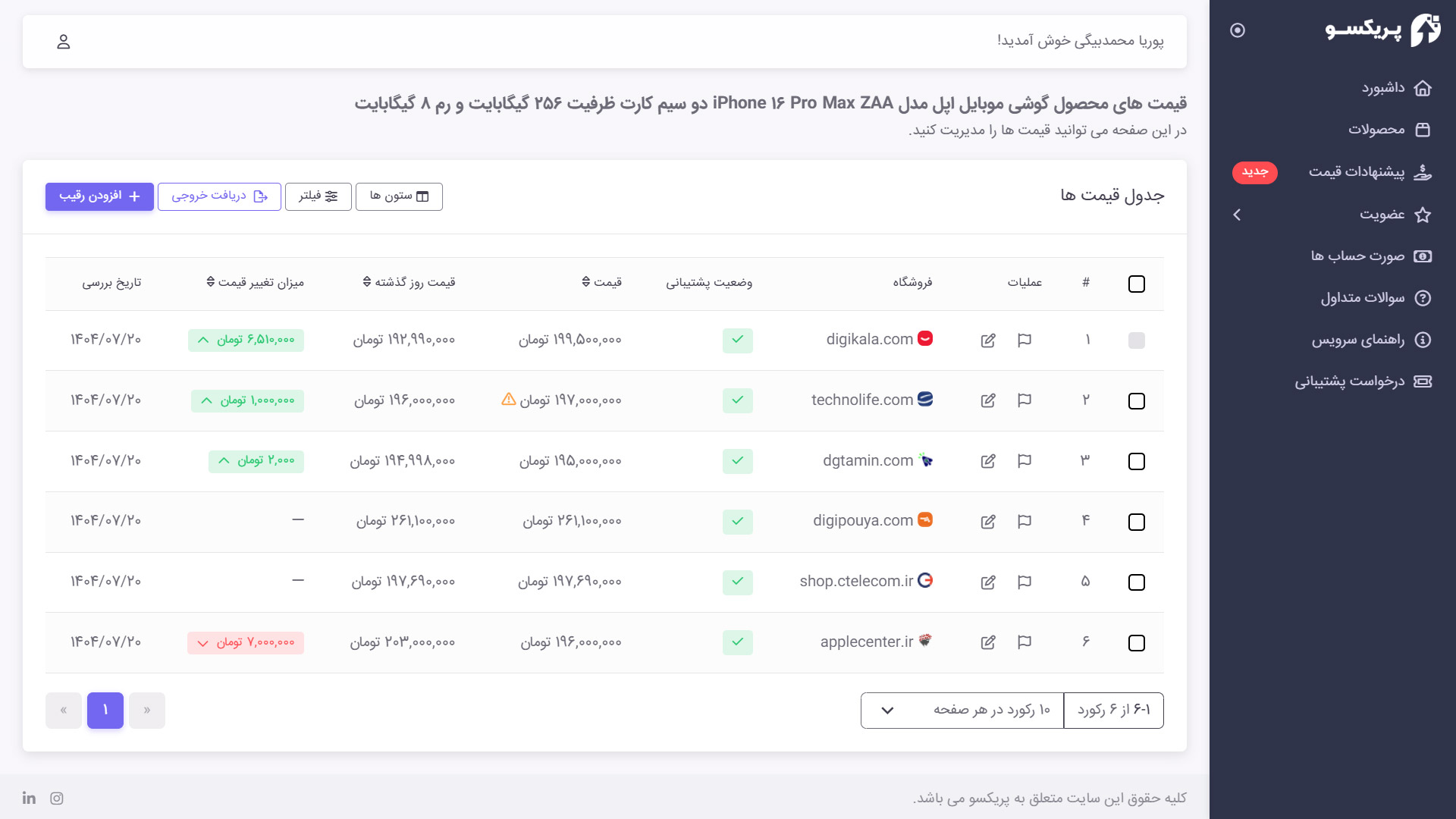This screenshot has width=1456, height=819.
Task: Click the user profile icon at top left
Action: click(63, 42)
